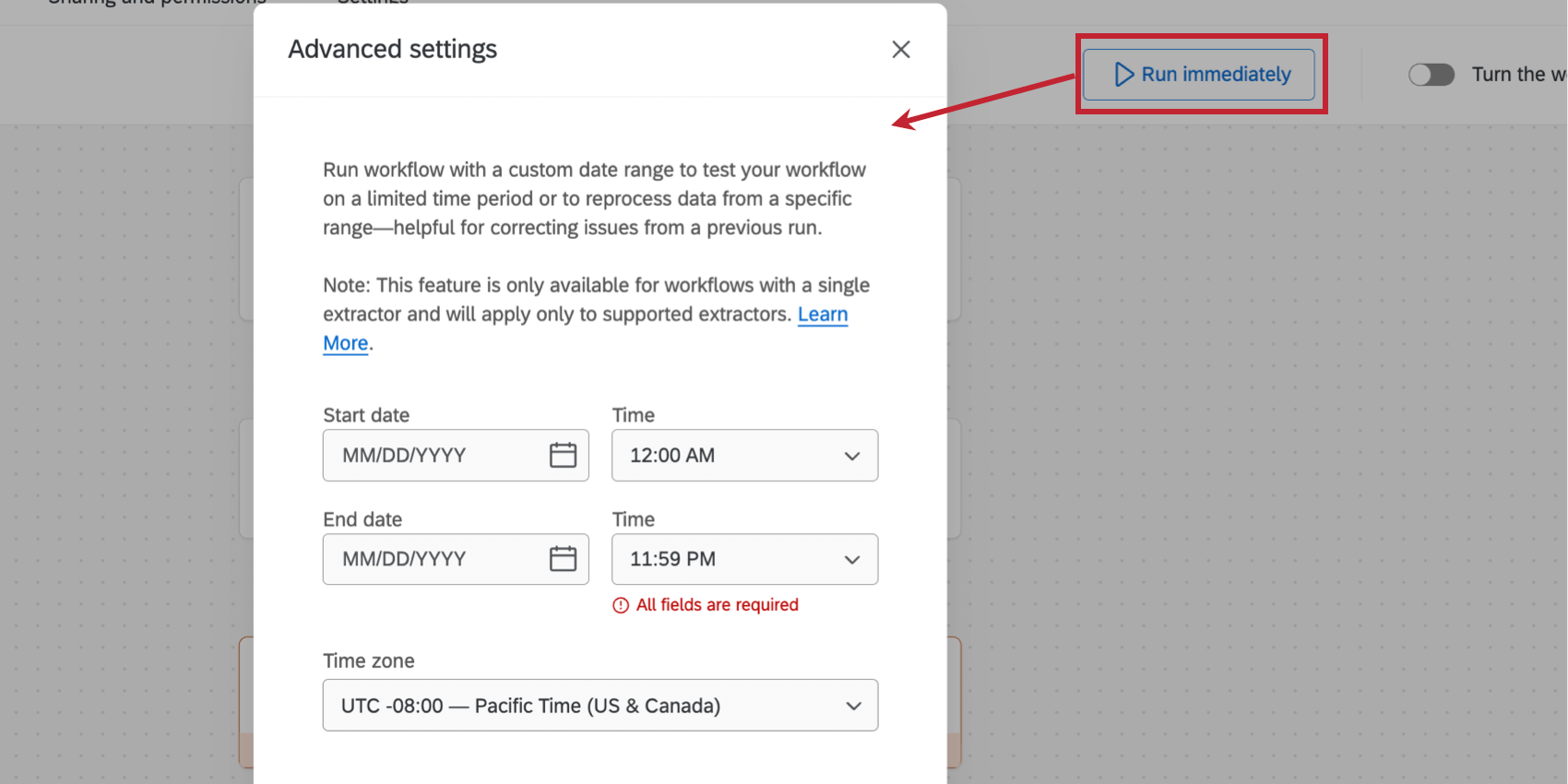
Task: Open the End date calendar picker icon
Action: click(x=563, y=560)
